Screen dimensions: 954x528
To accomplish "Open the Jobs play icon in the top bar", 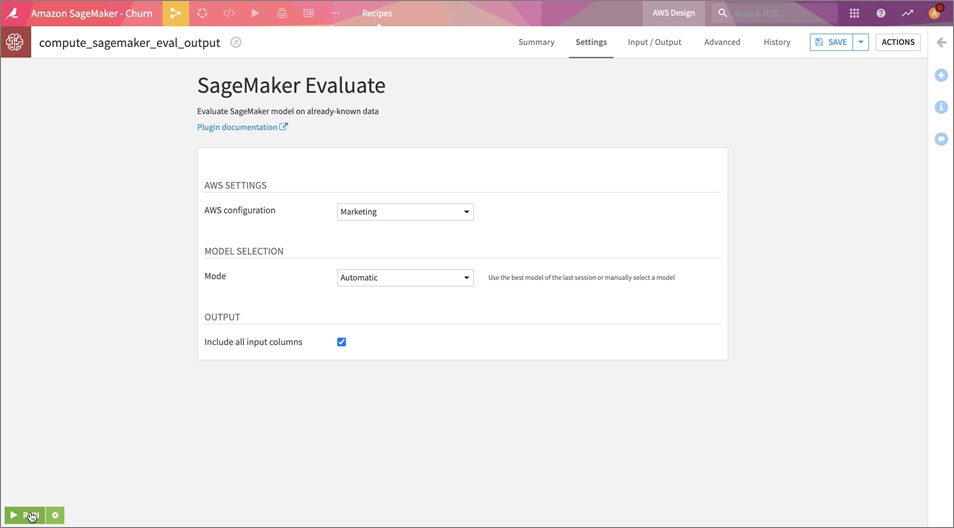I will [x=256, y=13].
